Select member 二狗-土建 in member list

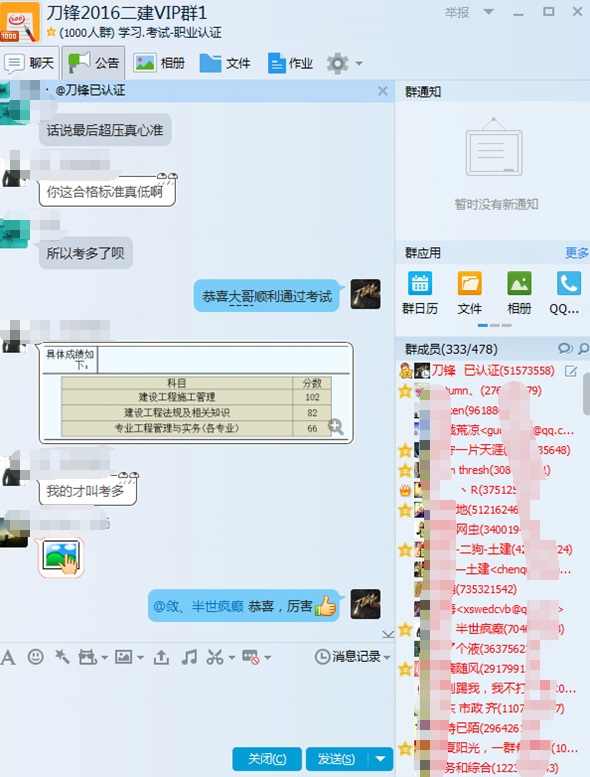point(489,550)
